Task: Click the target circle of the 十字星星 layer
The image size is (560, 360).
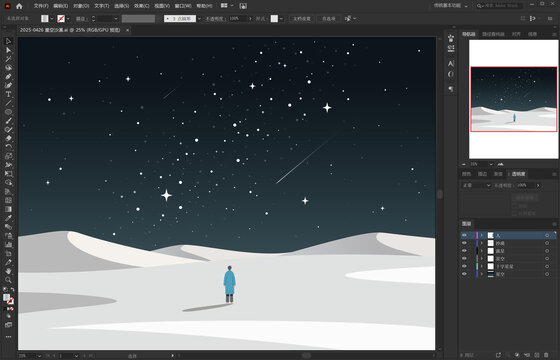Action: (x=547, y=266)
